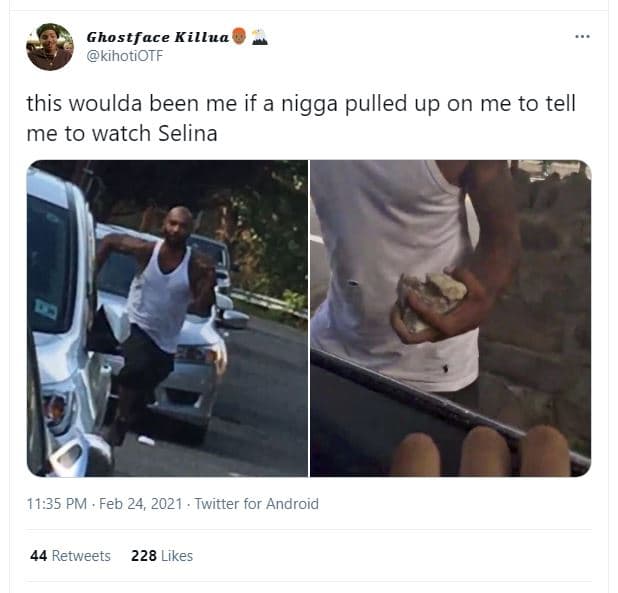Click the 228 like count number

point(144,556)
